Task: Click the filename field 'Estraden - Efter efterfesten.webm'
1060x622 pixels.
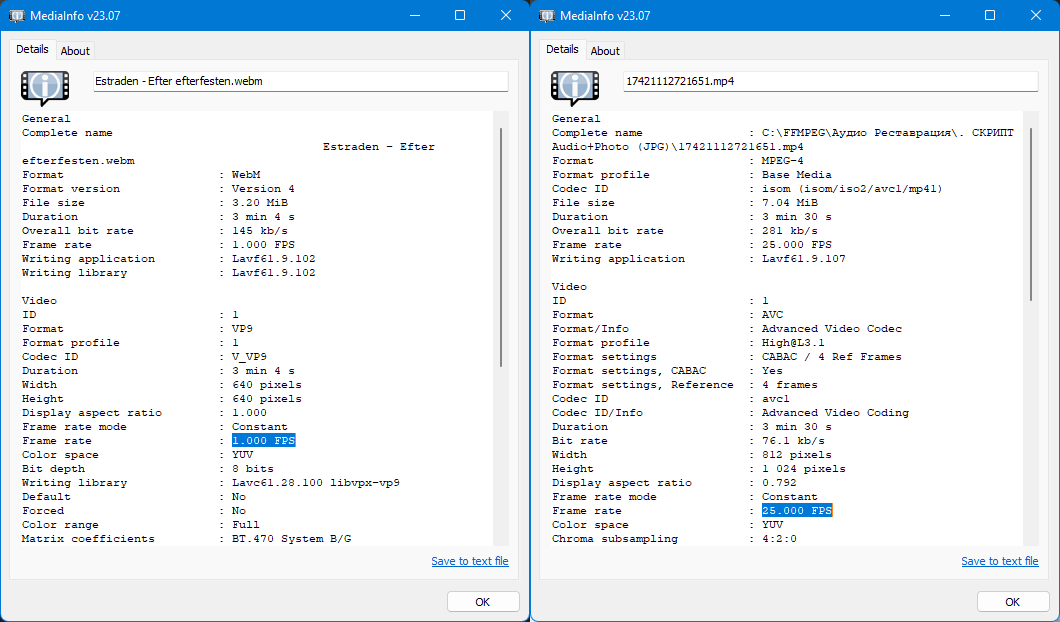Action: pyautogui.click(x=301, y=81)
